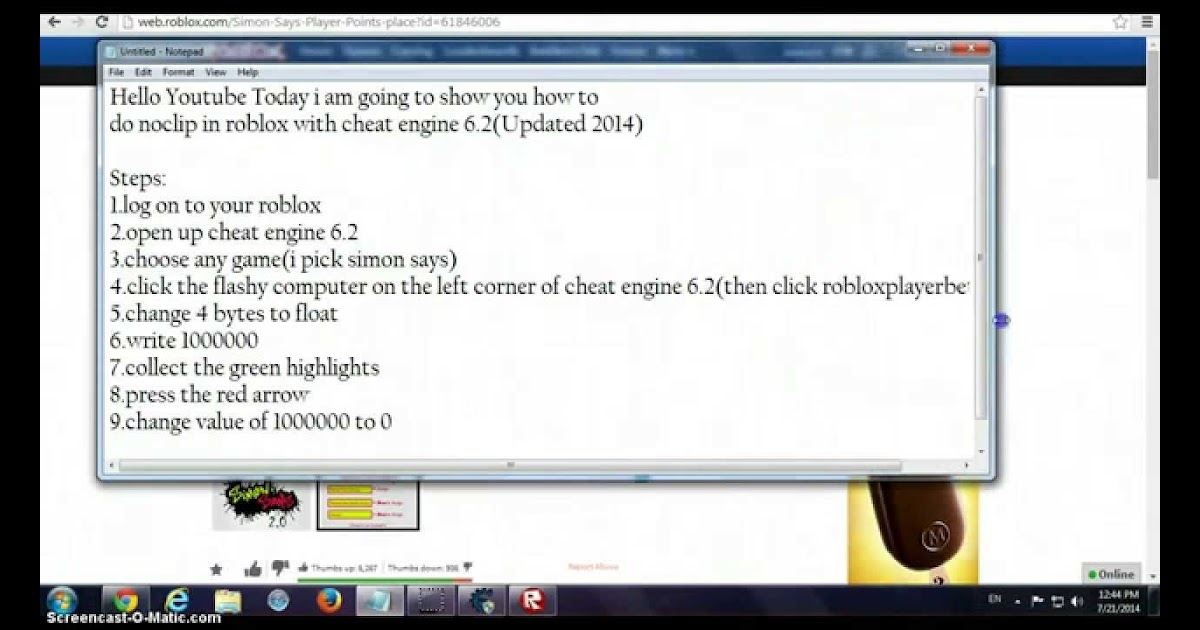The width and height of the screenshot is (1200, 630).
Task: Launch Internet Explorer from taskbar
Action: tap(177, 600)
